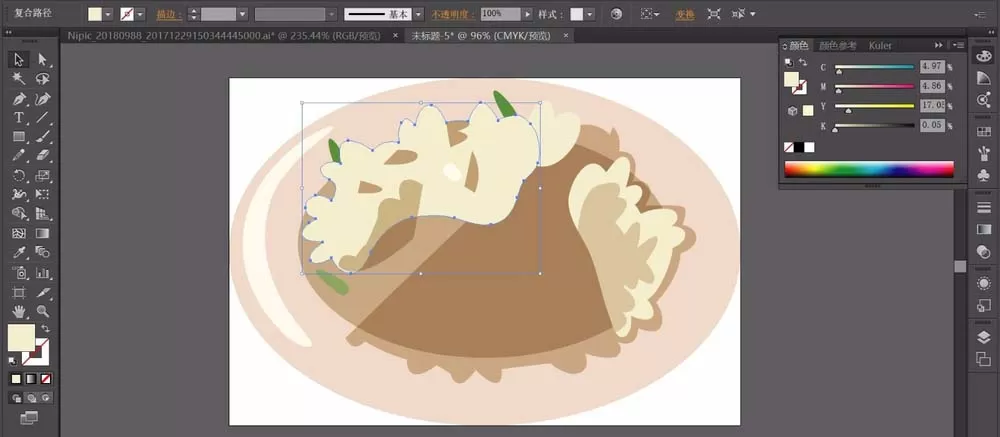Screen dimensions: 1000x437
Task: Pick the Free Transform tool
Action: click(x=43, y=194)
